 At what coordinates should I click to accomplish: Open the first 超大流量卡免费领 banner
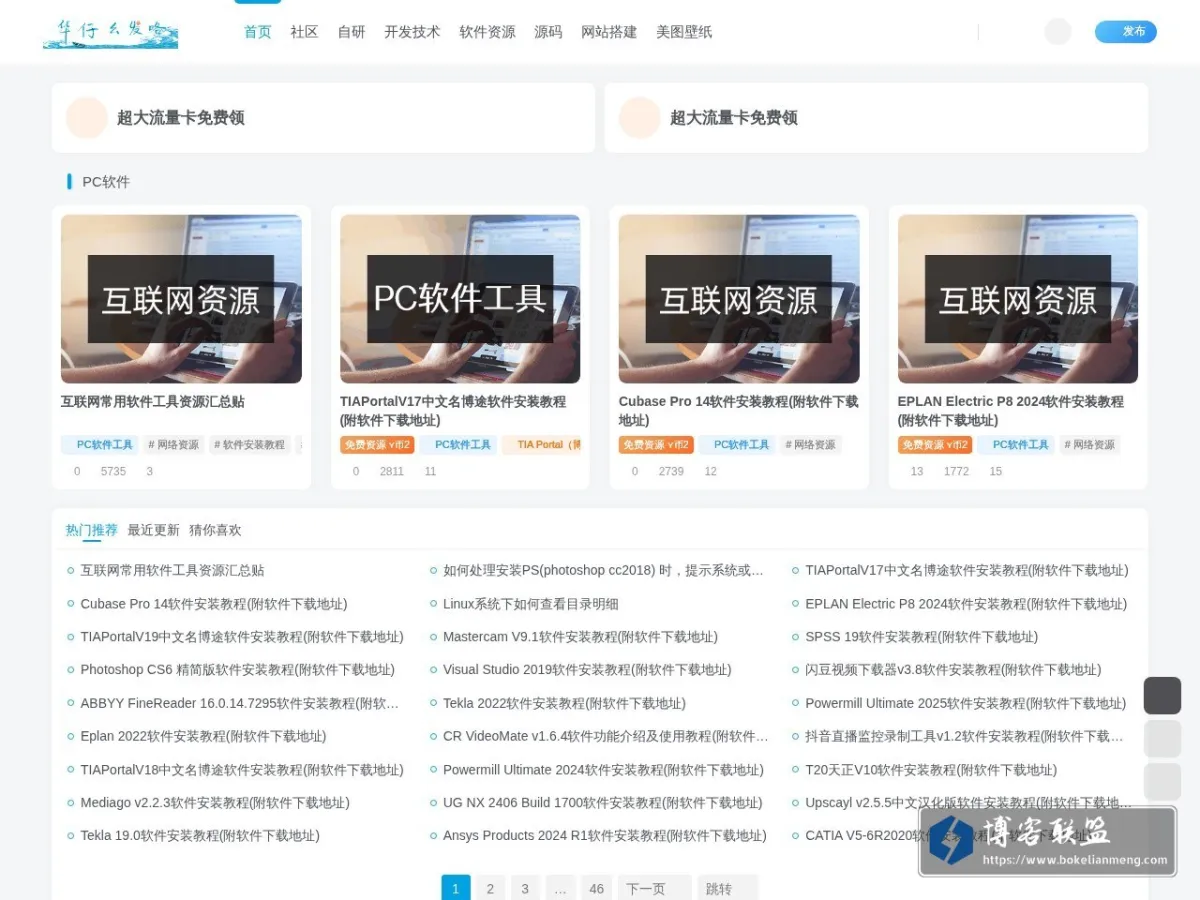point(324,118)
